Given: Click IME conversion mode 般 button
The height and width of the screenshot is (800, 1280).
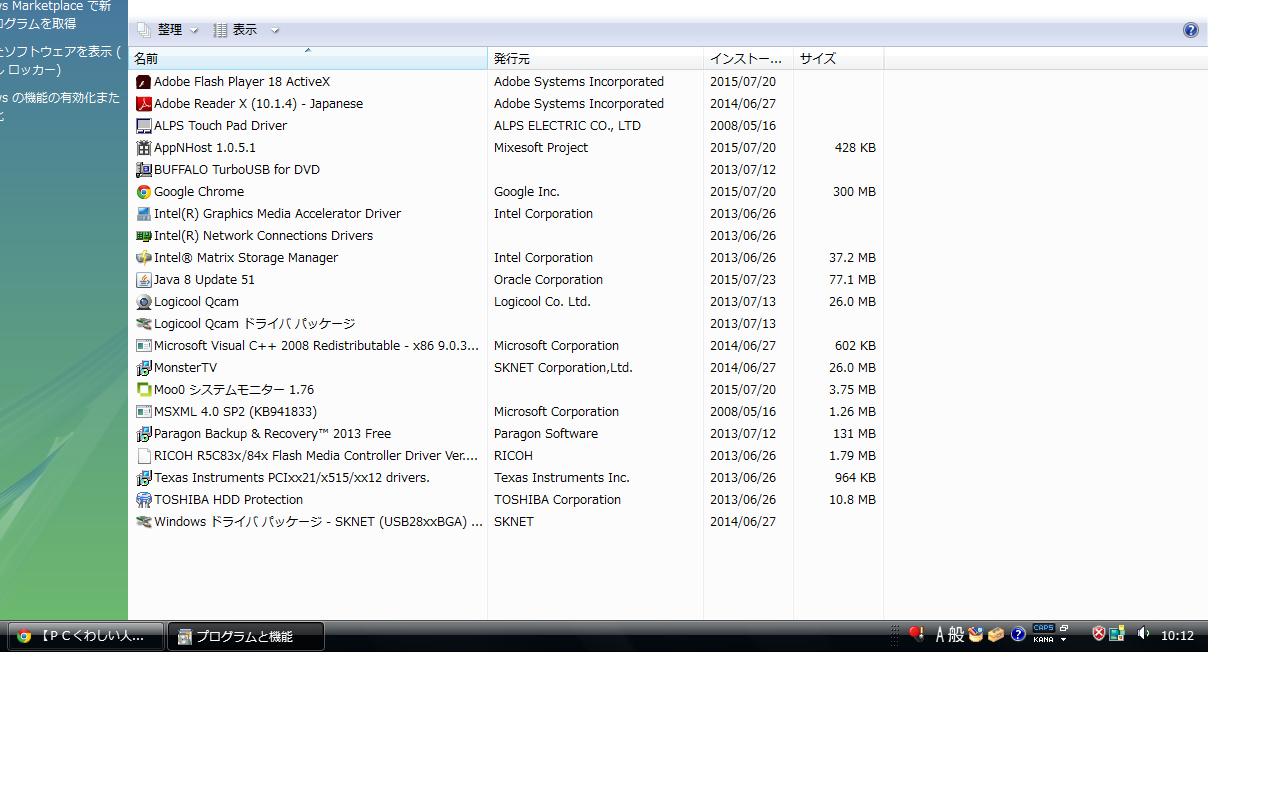Looking at the screenshot, I should click(956, 634).
